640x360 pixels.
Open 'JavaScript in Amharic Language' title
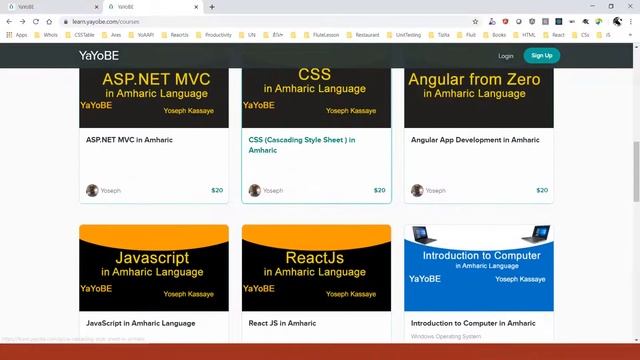140,323
